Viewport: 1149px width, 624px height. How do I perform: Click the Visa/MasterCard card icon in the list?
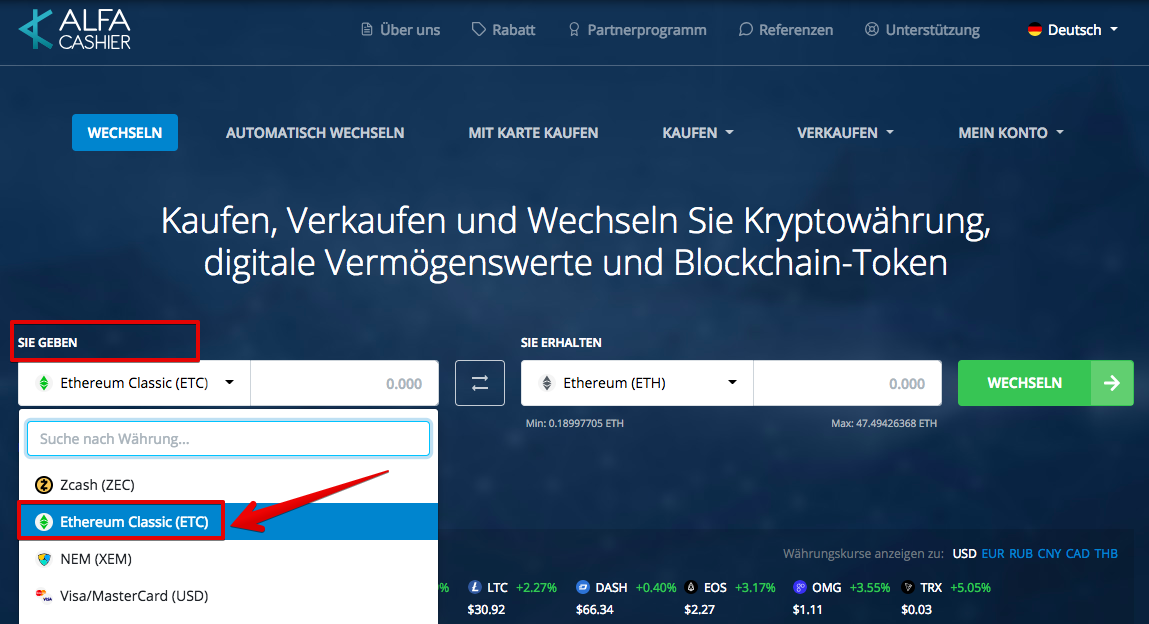(44, 595)
